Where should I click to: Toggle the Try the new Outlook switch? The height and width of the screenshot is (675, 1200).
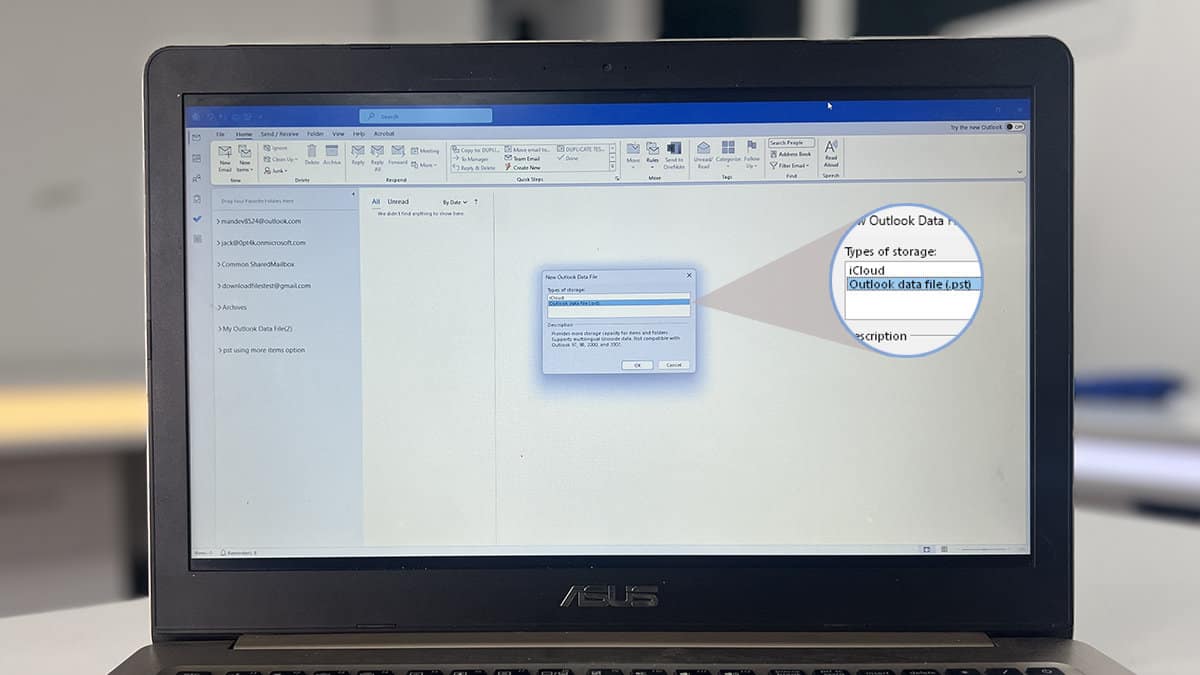[1013, 128]
